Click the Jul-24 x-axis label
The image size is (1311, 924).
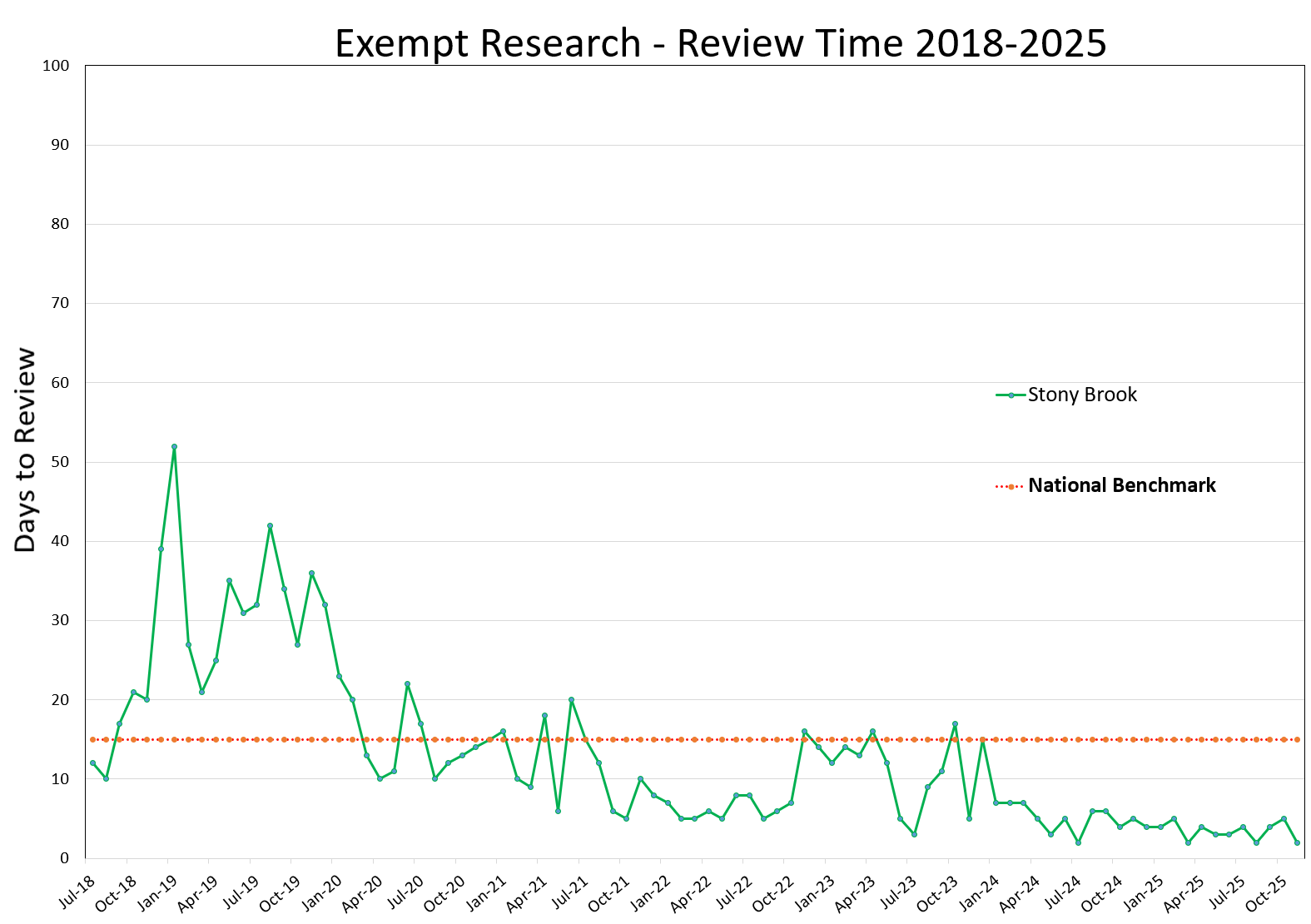[1062, 892]
